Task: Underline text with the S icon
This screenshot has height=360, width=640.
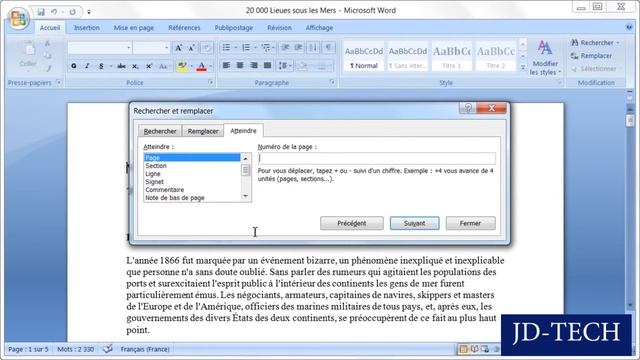Action: click(101, 66)
